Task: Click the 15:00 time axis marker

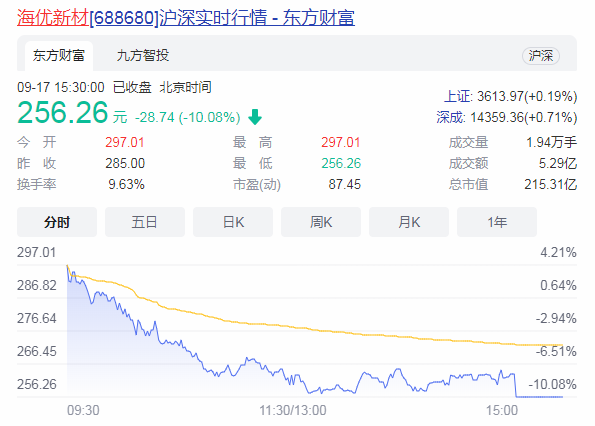Action: [x=502, y=410]
